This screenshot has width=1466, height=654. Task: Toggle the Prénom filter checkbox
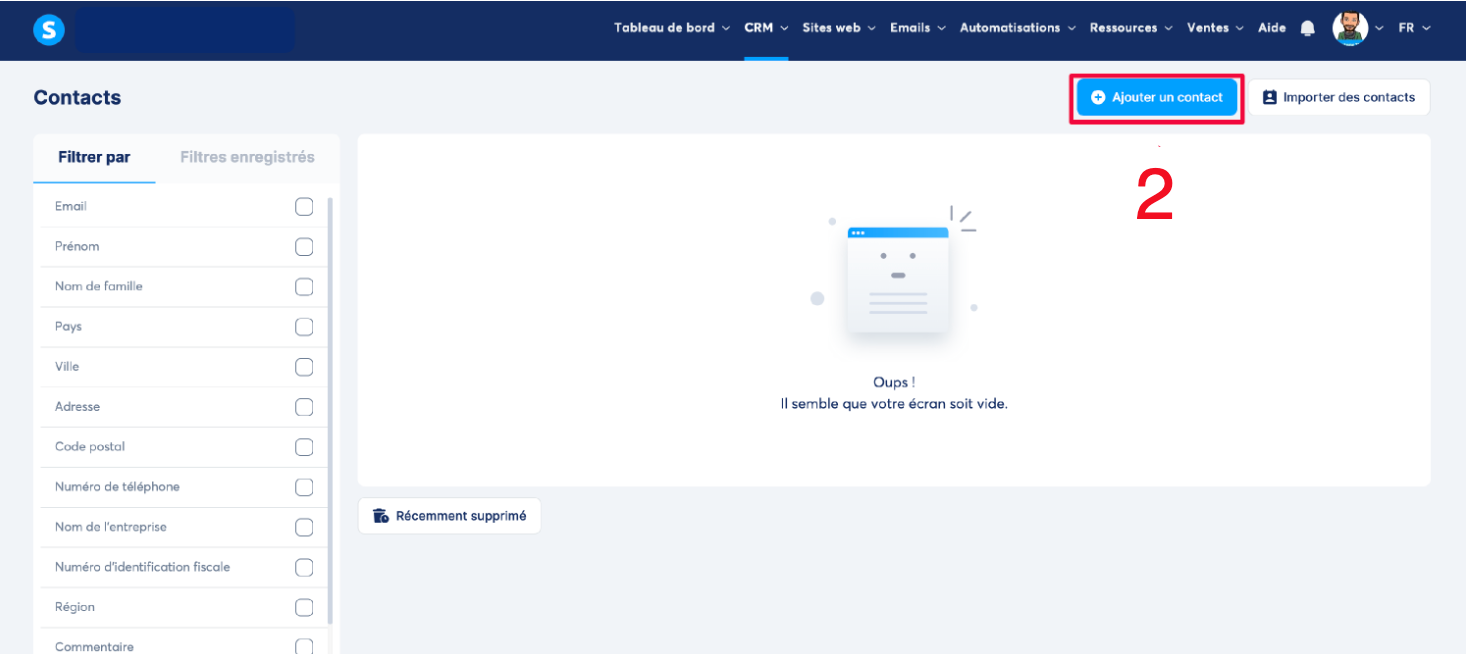(x=304, y=247)
